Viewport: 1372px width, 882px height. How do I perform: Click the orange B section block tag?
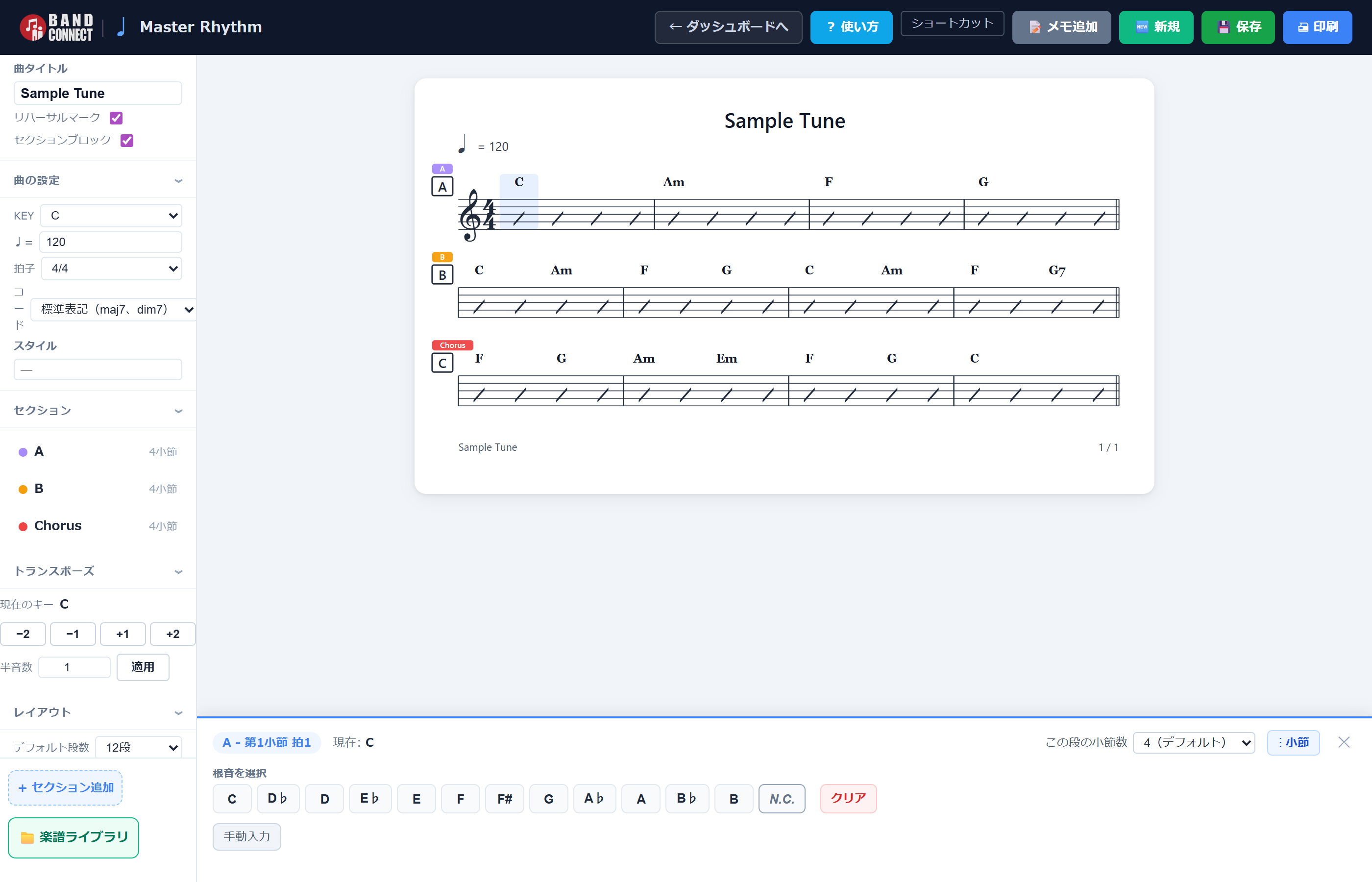tap(442, 257)
